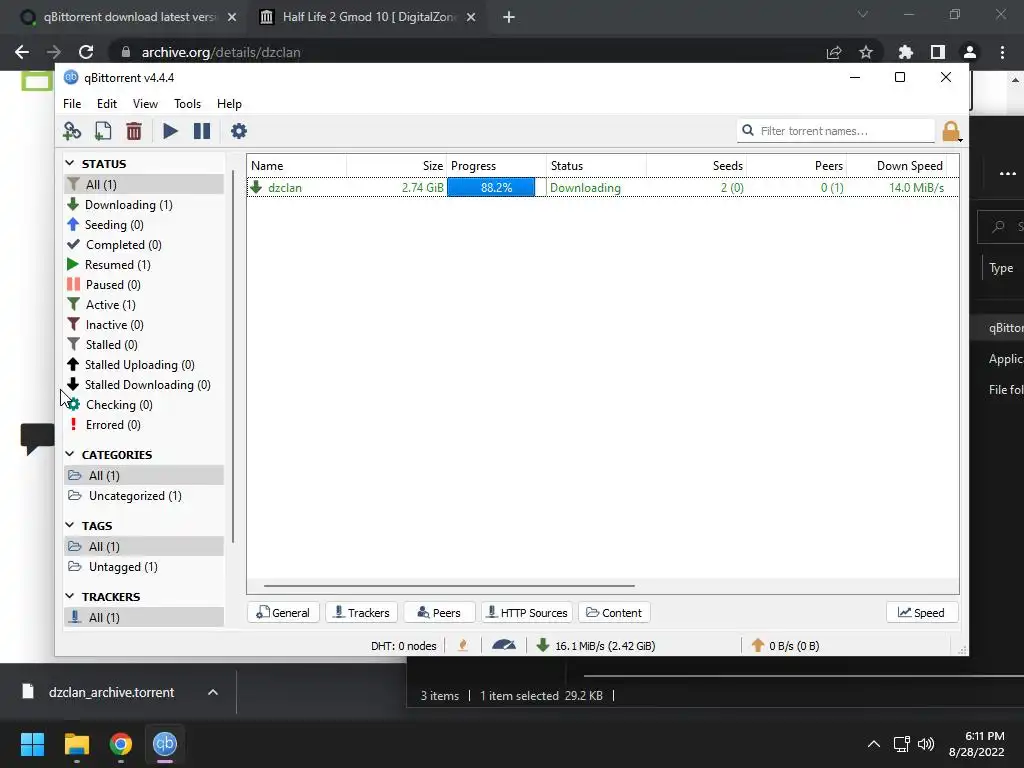This screenshot has width=1024, height=768.
Task: Bookmark page with the star icon
Action: [866, 52]
